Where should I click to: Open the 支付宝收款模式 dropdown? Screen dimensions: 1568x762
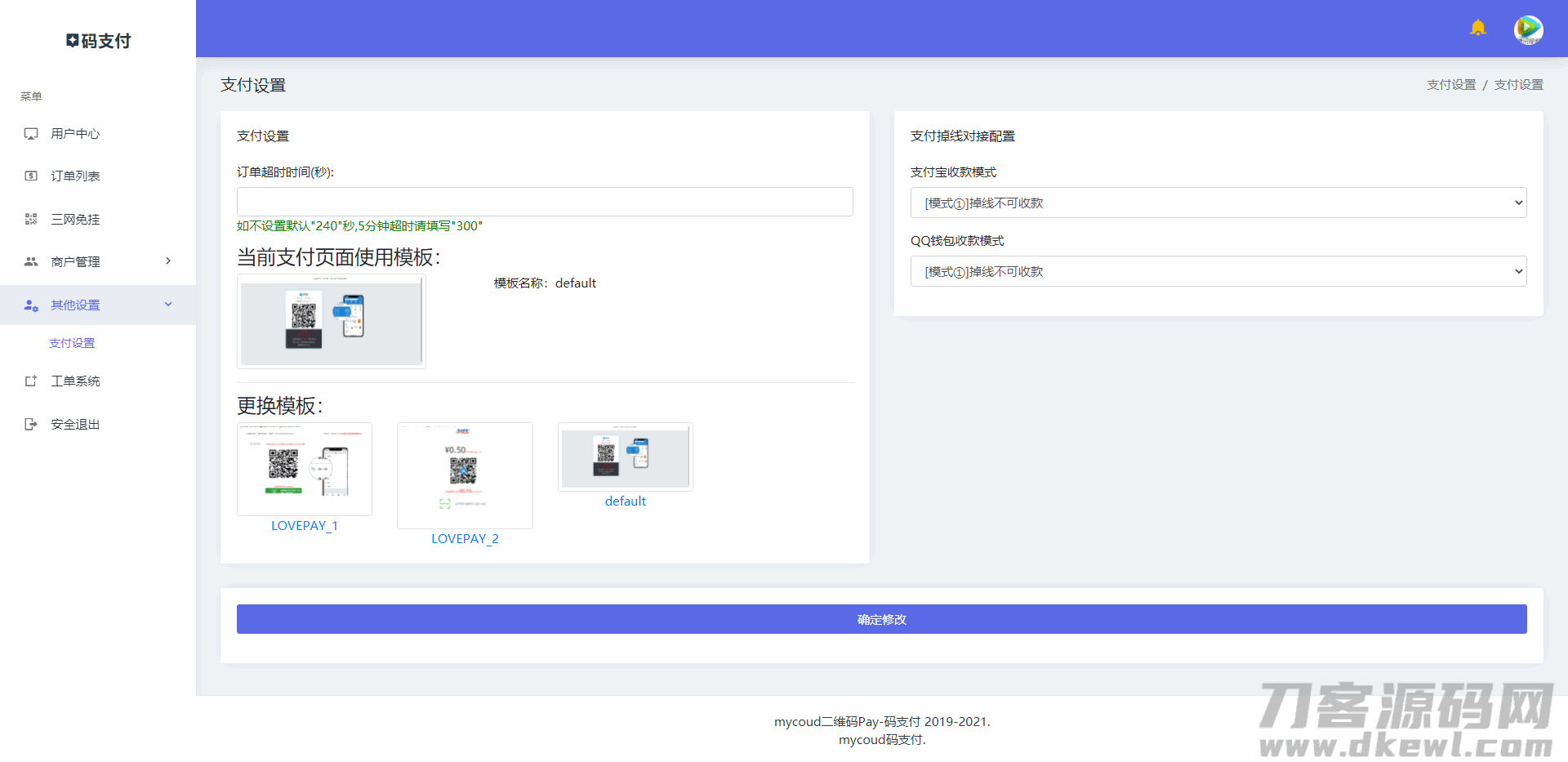pyautogui.click(x=1218, y=203)
